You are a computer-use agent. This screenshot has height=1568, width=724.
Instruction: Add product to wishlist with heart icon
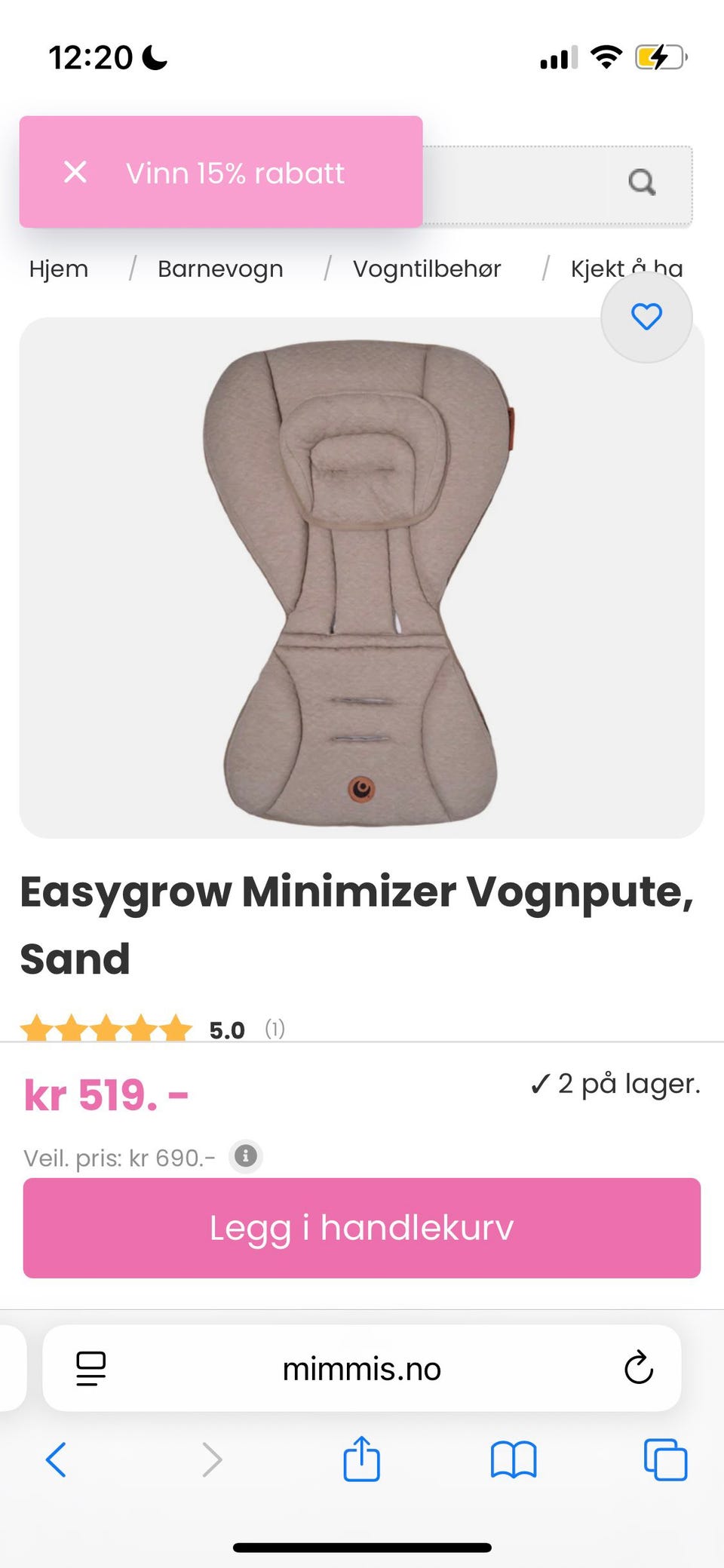pyautogui.click(x=646, y=317)
